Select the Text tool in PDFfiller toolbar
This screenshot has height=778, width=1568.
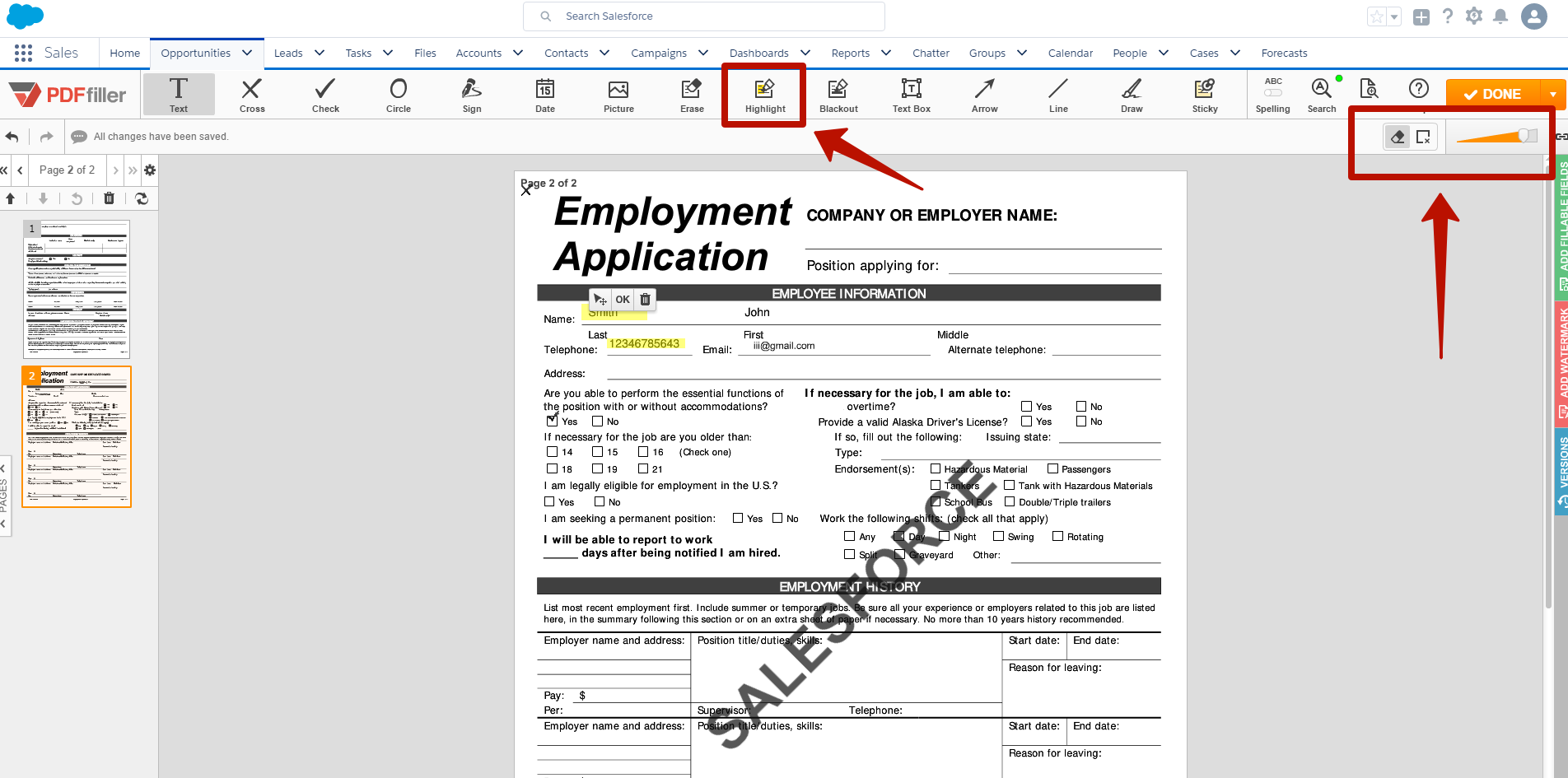click(179, 94)
